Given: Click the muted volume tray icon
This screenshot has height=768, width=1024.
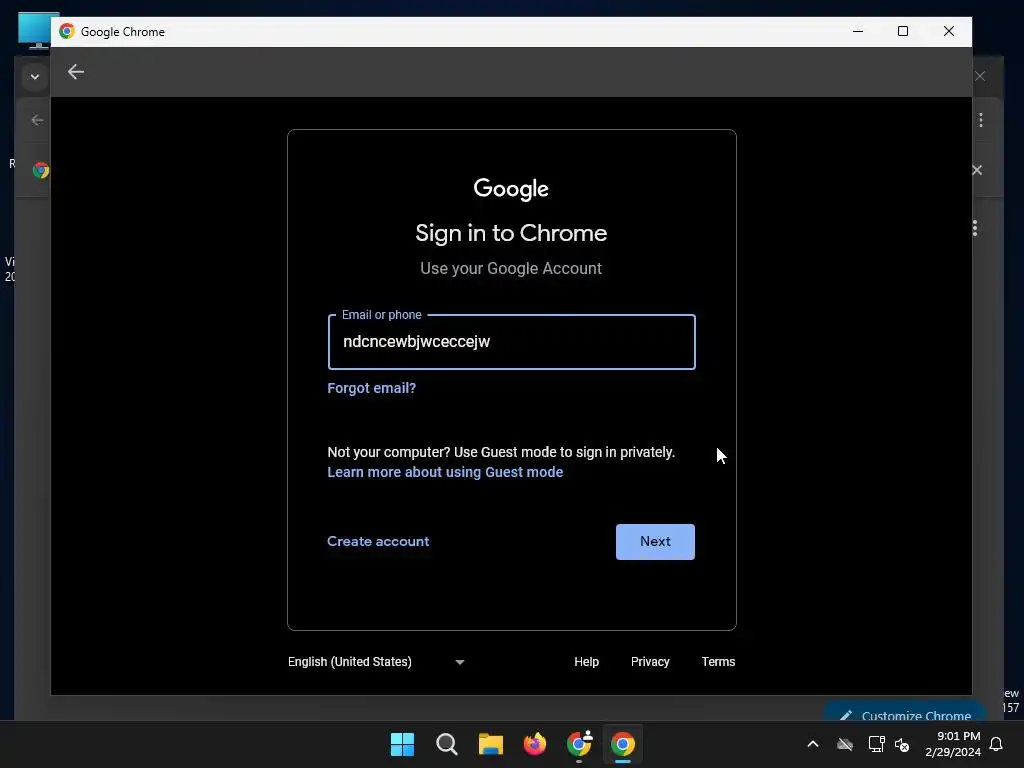Looking at the screenshot, I should click(902, 744).
